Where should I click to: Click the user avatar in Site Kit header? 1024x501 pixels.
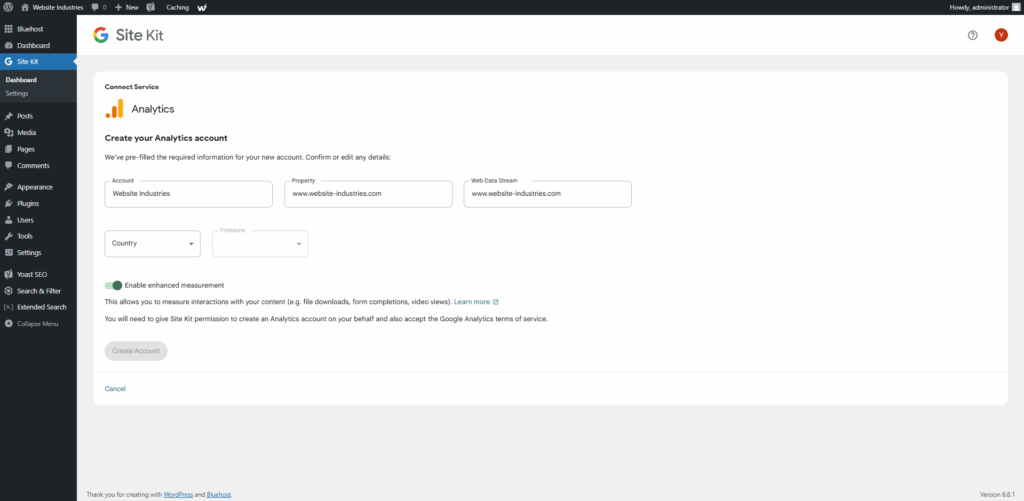[1000, 35]
